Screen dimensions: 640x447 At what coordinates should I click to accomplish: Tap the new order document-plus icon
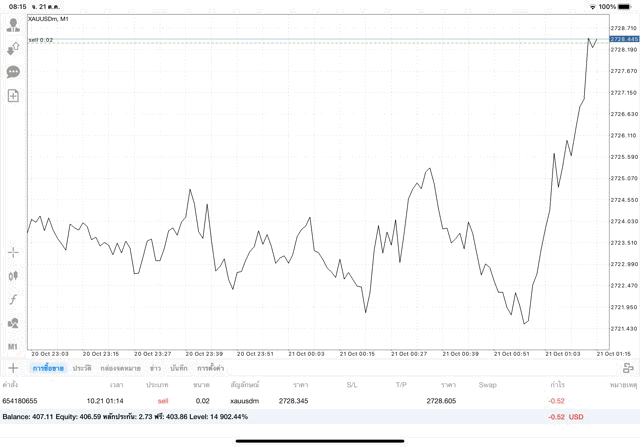click(13, 96)
